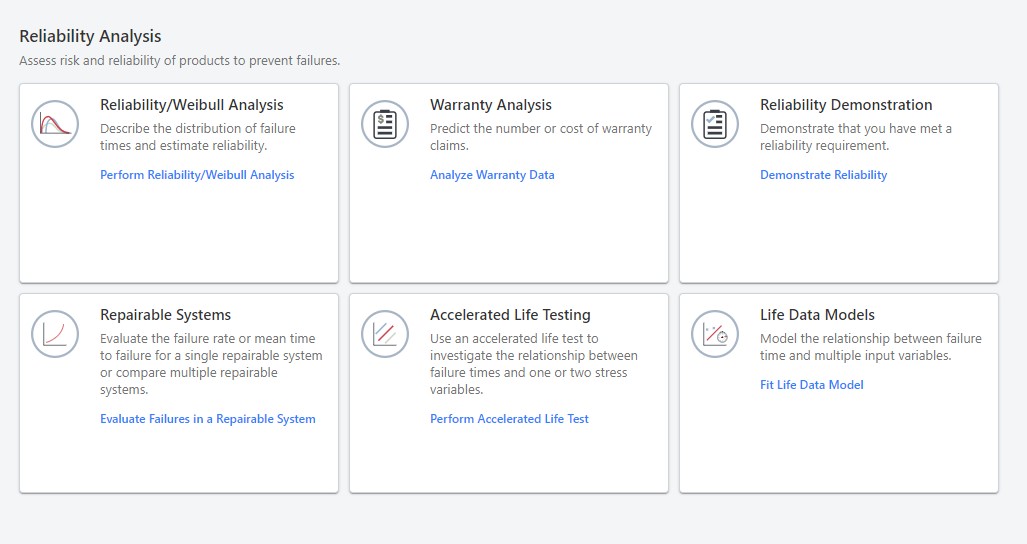This screenshot has height=544, width=1027.
Task: Click the Weibull distribution curve icon
Action: point(55,124)
